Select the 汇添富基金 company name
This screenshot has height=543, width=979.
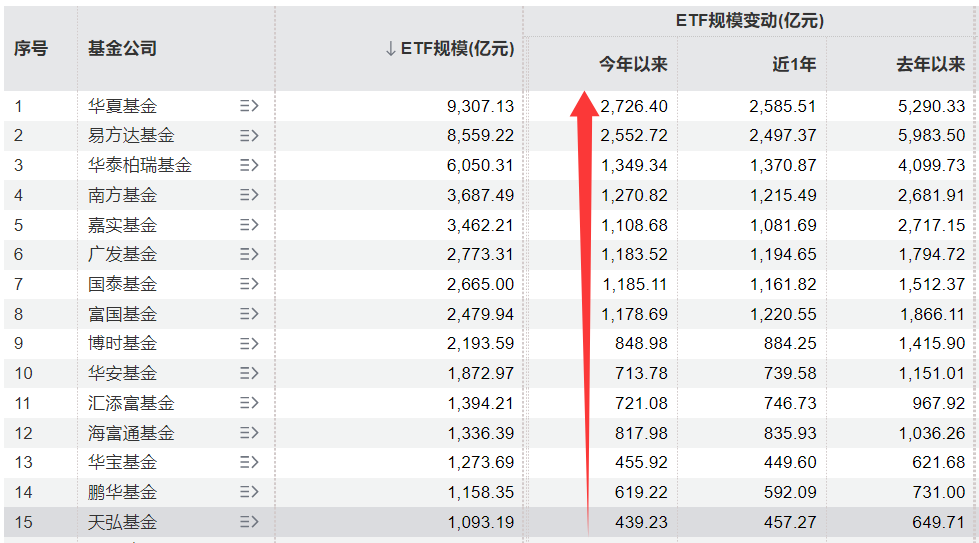[131, 403]
